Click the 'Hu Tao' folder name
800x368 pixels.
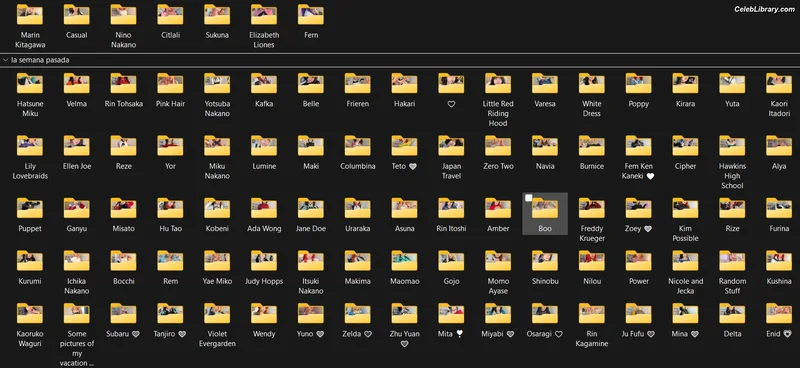(x=170, y=228)
